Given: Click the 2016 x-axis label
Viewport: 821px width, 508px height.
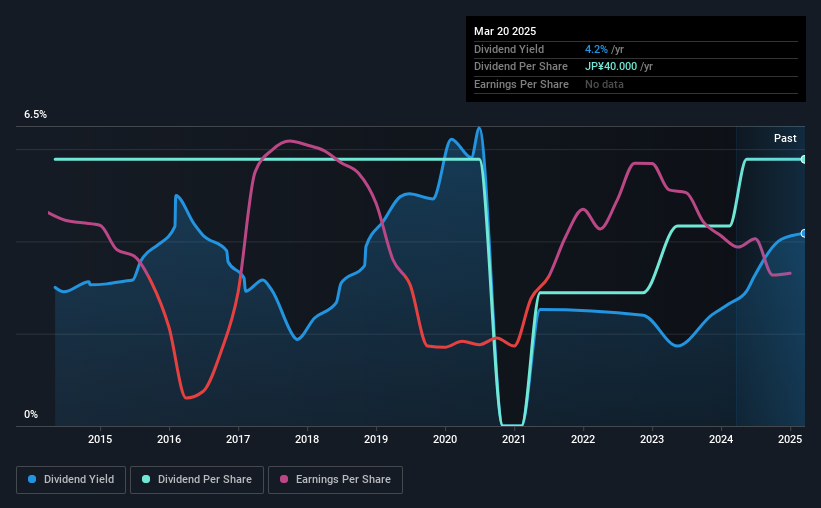Looking at the screenshot, I should click(x=169, y=439).
